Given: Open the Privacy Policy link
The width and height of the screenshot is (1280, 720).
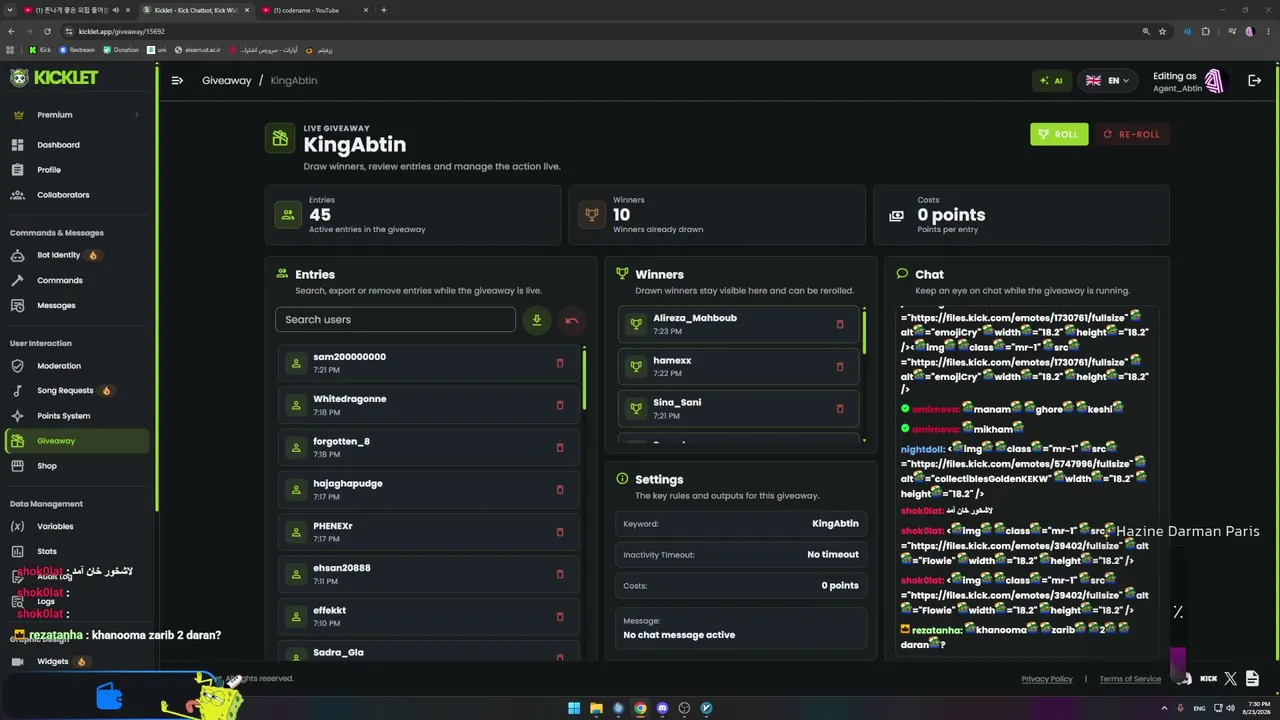Looking at the screenshot, I should click(x=1047, y=679).
